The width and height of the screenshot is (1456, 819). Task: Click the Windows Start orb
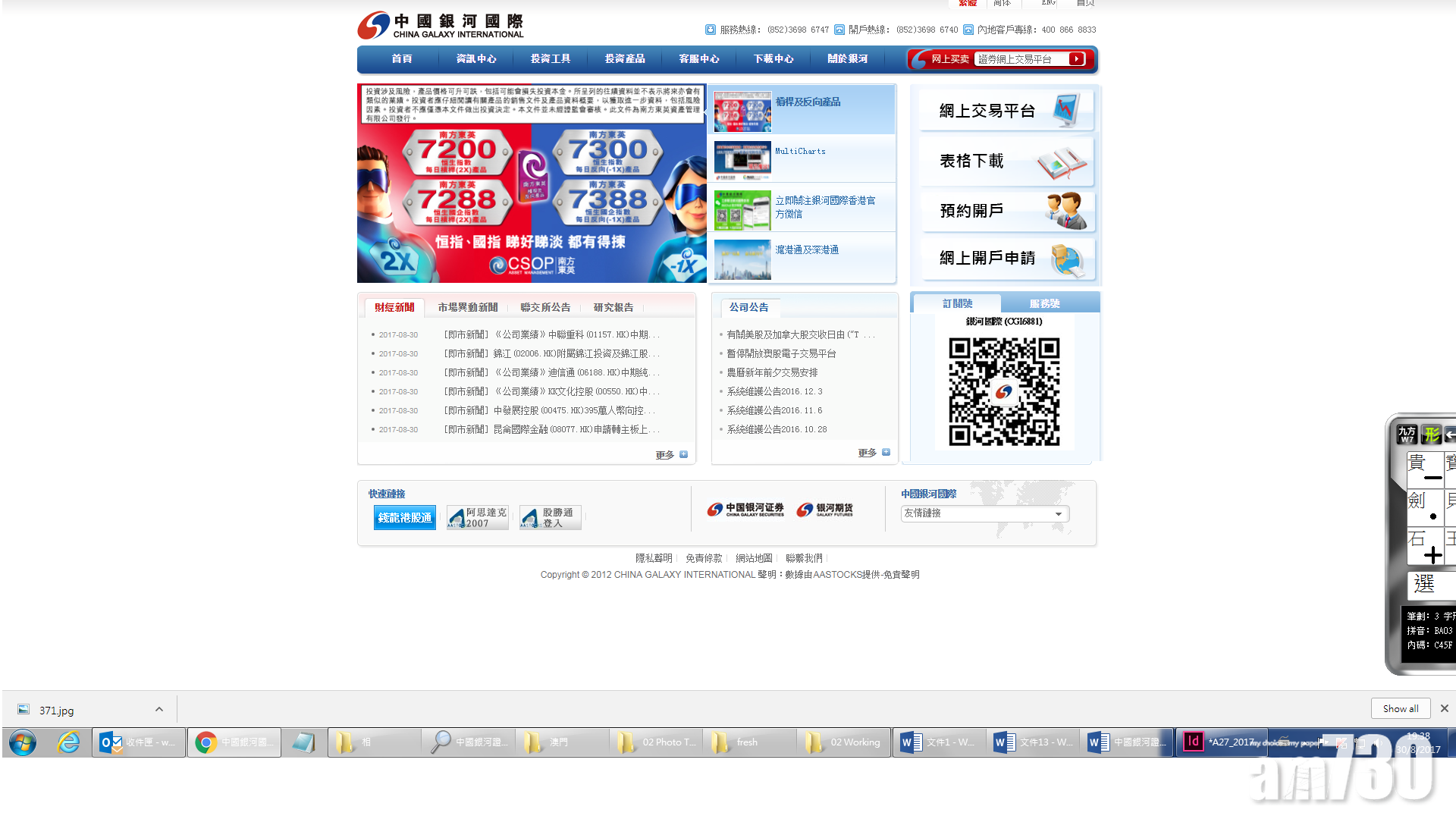[22, 742]
